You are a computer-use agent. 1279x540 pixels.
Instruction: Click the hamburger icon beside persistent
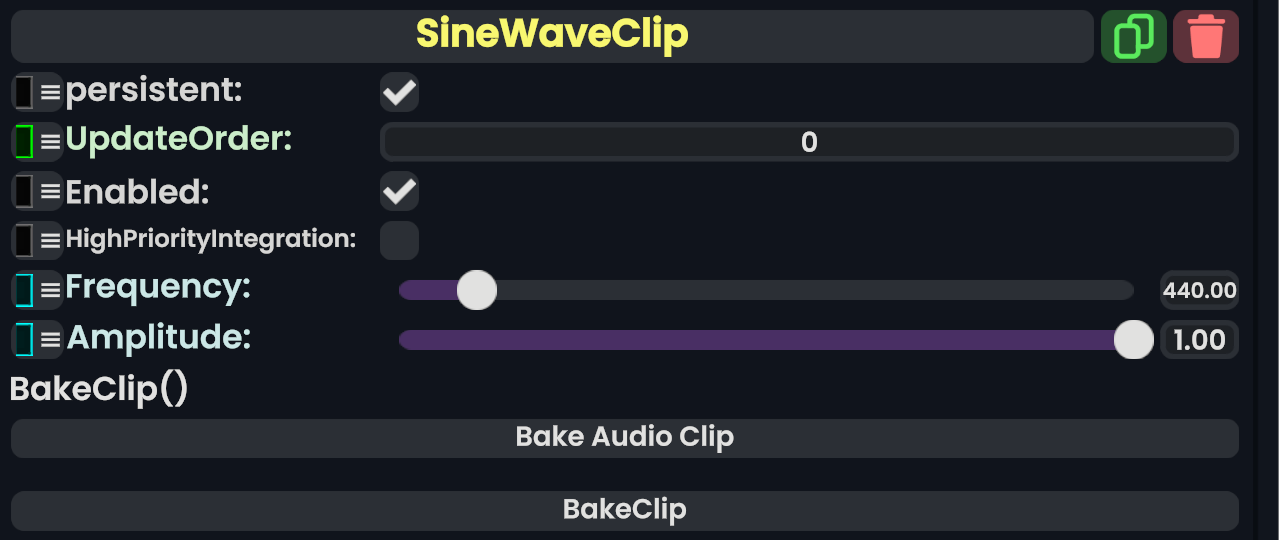(x=50, y=92)
